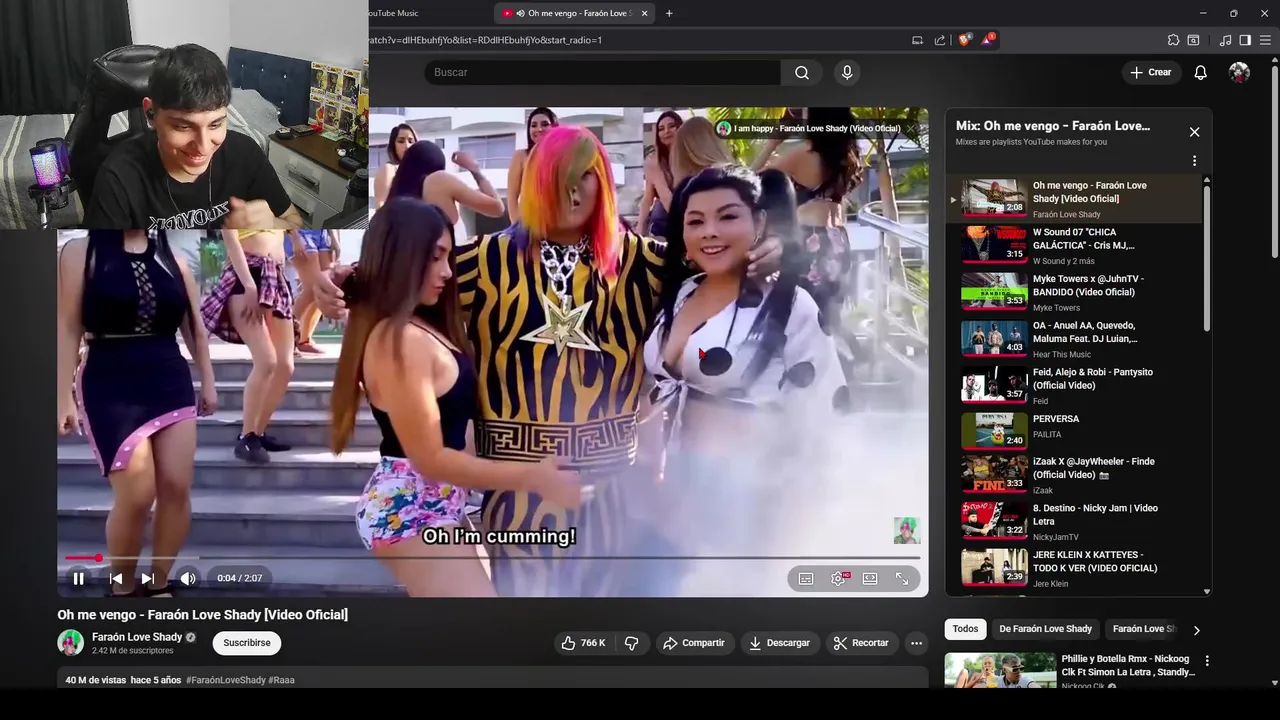Mute the video volume
The image size is (1280, 720).
click(187, 578)
